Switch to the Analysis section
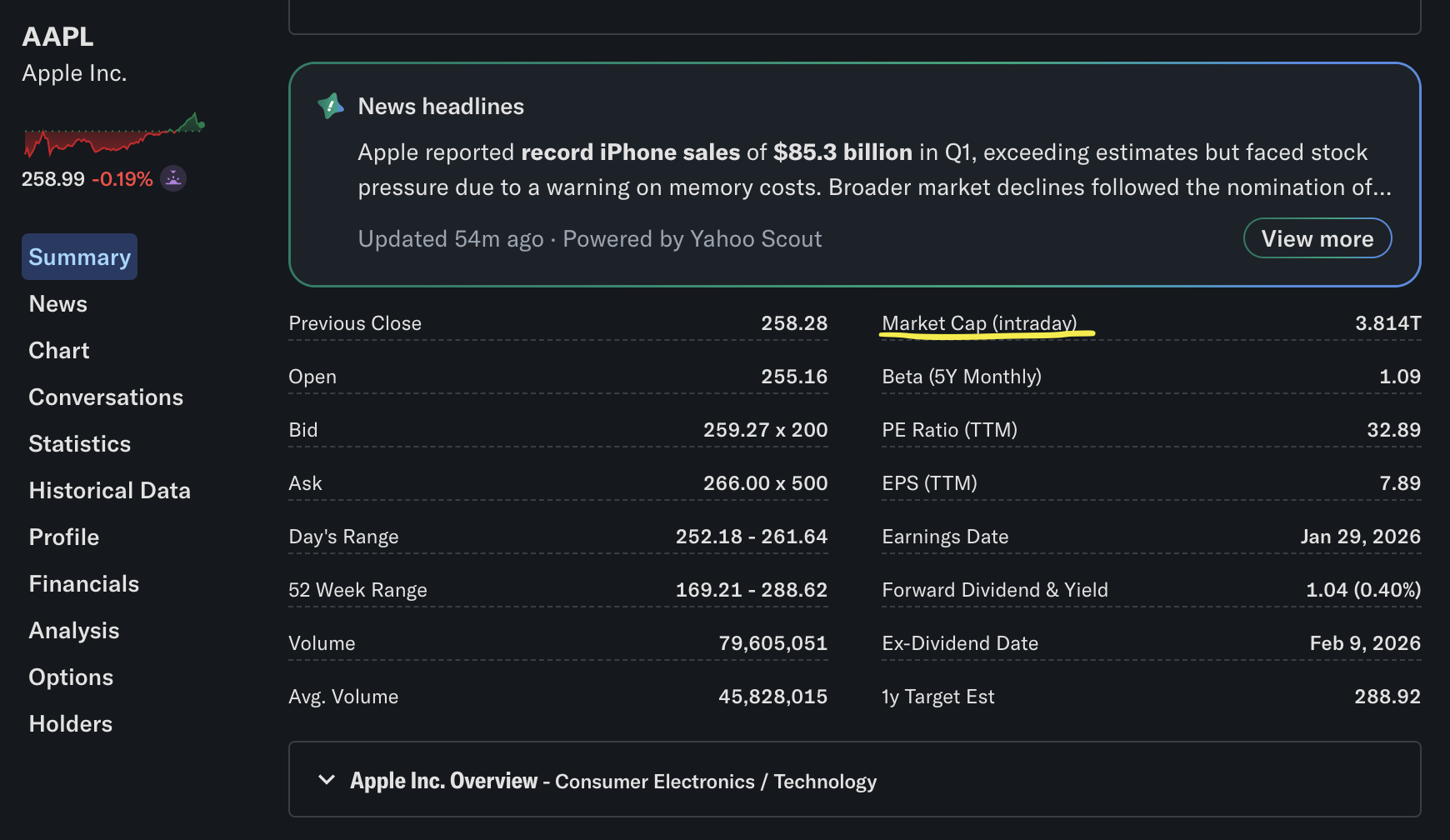The width and height of the screenshot is (1450, 840). tap(74, 630)
